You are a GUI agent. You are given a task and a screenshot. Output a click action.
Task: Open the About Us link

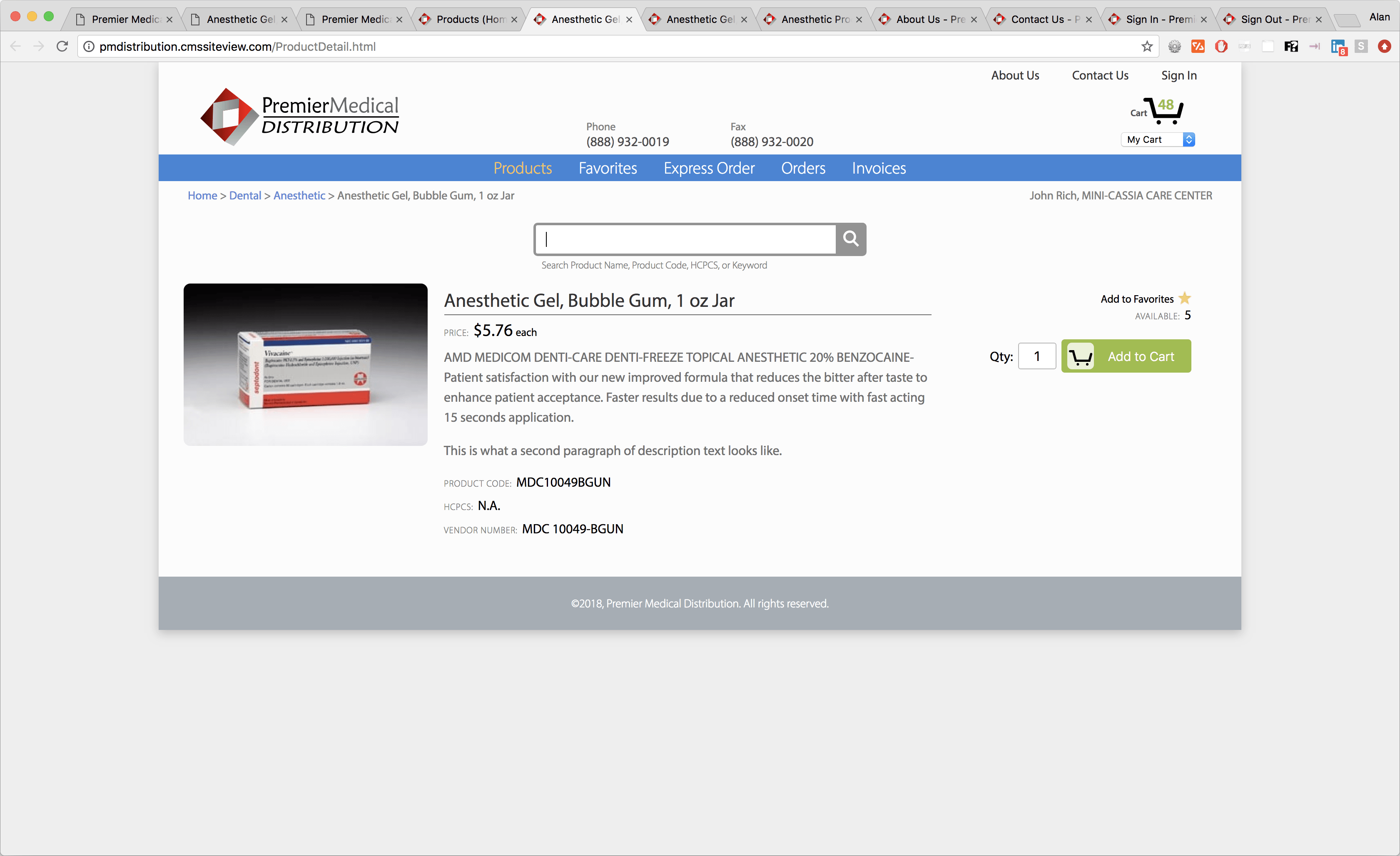tap(1015, 75)
